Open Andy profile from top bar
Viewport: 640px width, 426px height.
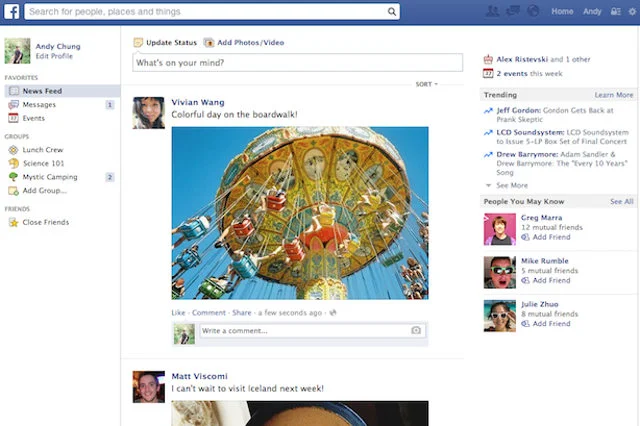592,11
